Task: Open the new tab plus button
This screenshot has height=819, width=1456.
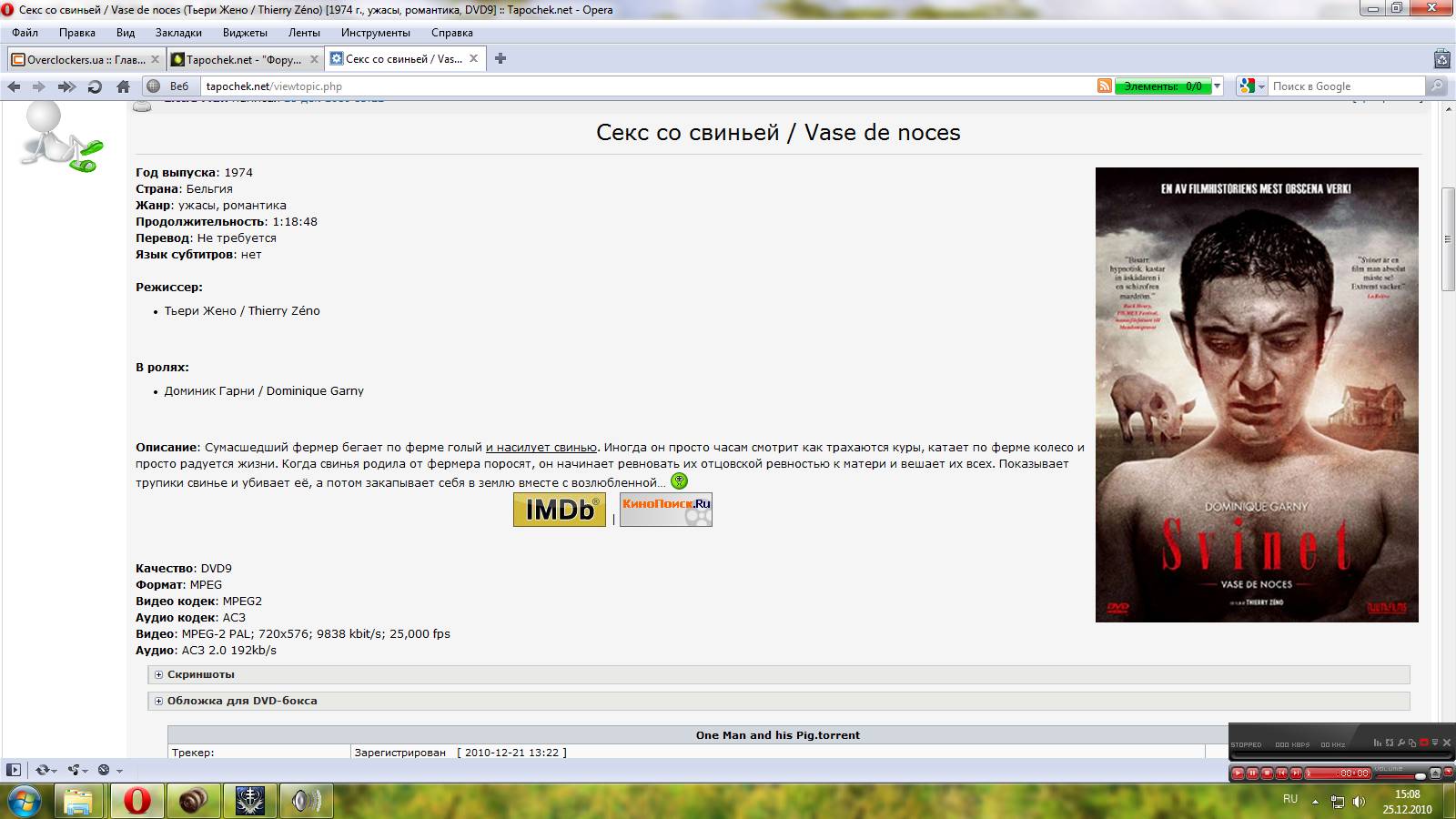Action: point(500,59)
